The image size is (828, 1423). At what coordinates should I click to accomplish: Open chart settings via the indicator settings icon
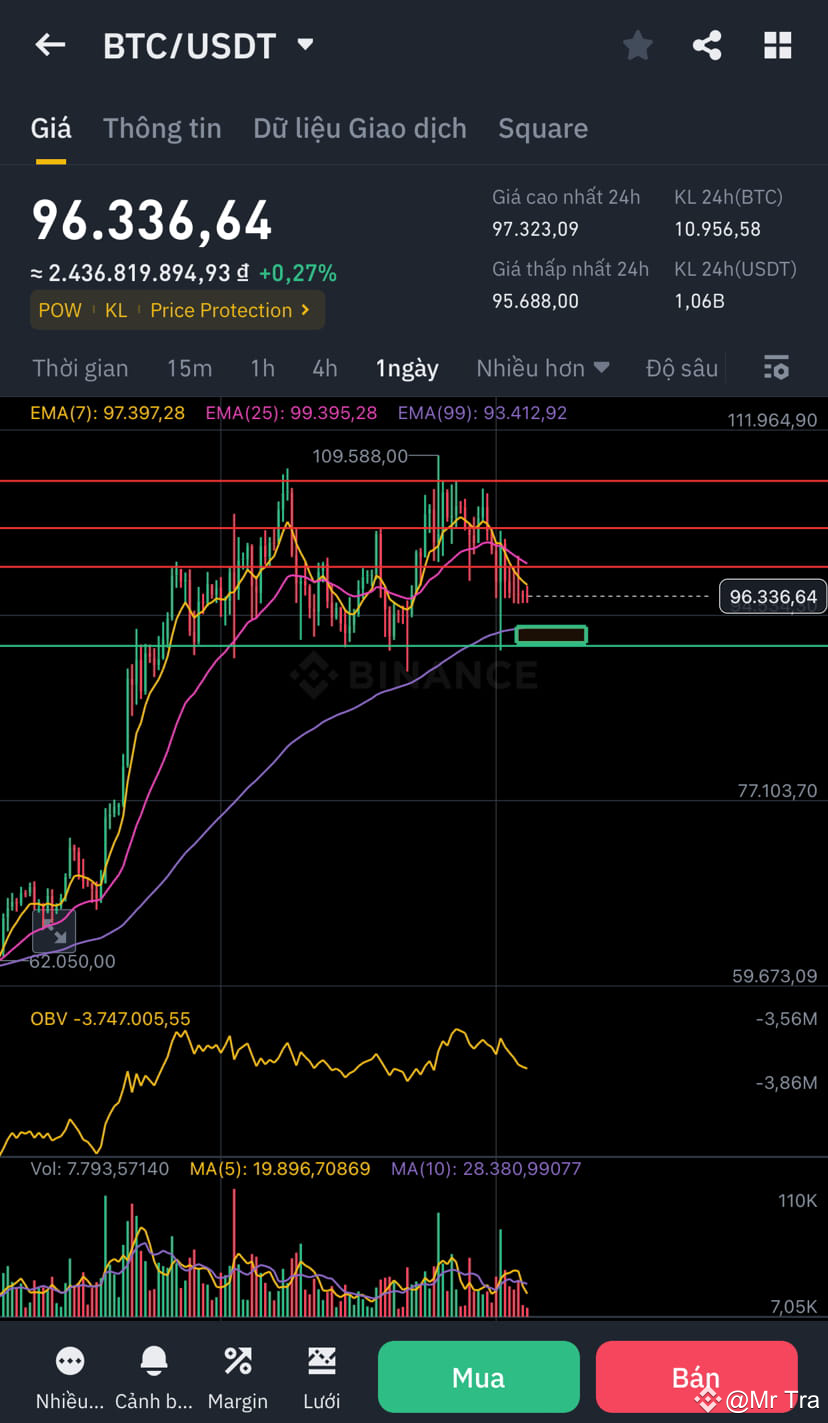pyautogui.click(x=776, y=367)
